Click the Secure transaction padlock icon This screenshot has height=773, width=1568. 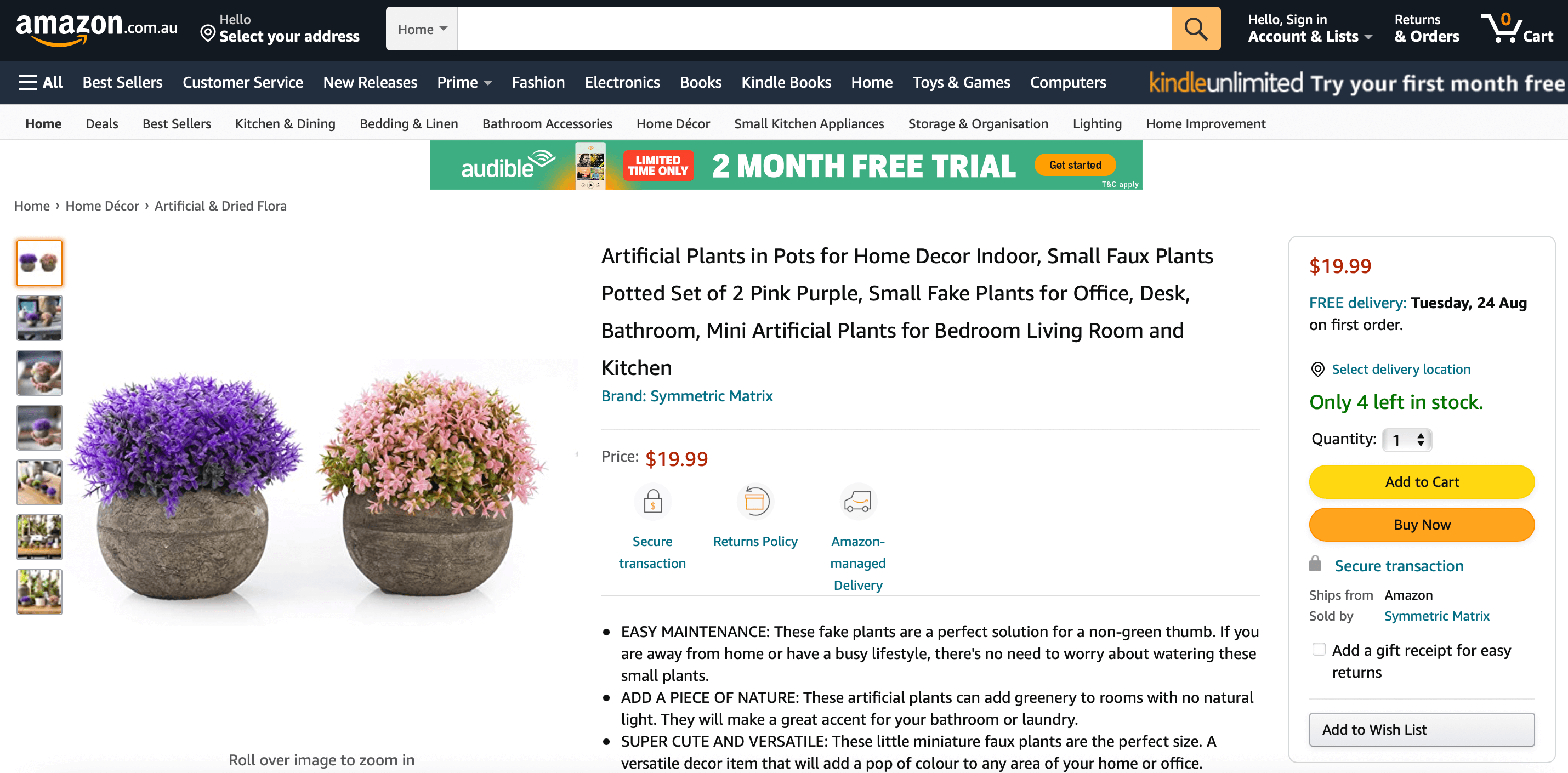pos(652,502)
